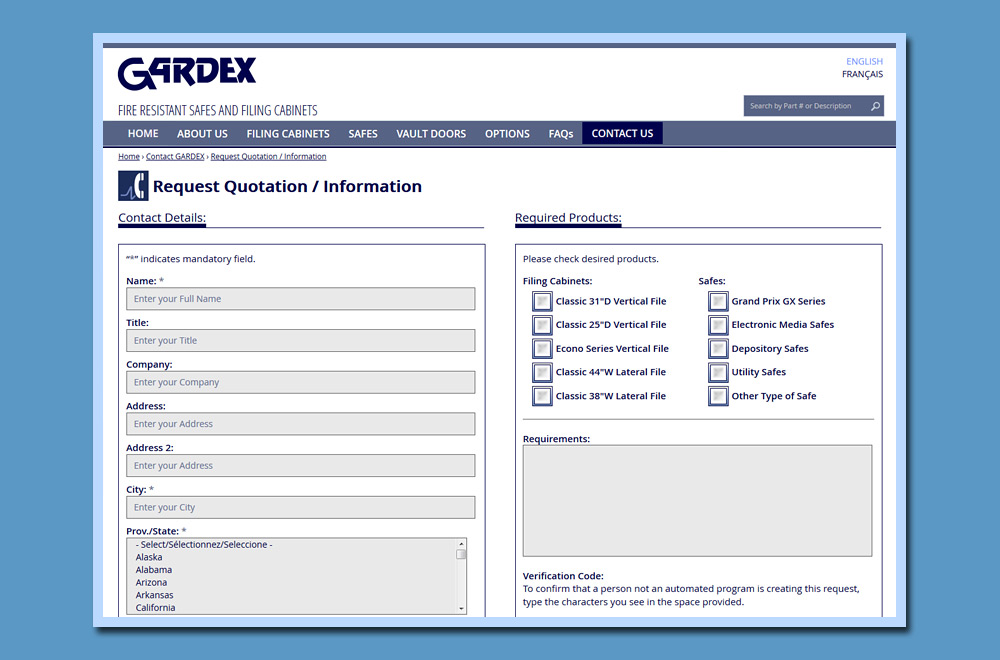The height and width of the screenshot is (660, 1000).
Task: Open the FAQs menu item
Action: 561,134
